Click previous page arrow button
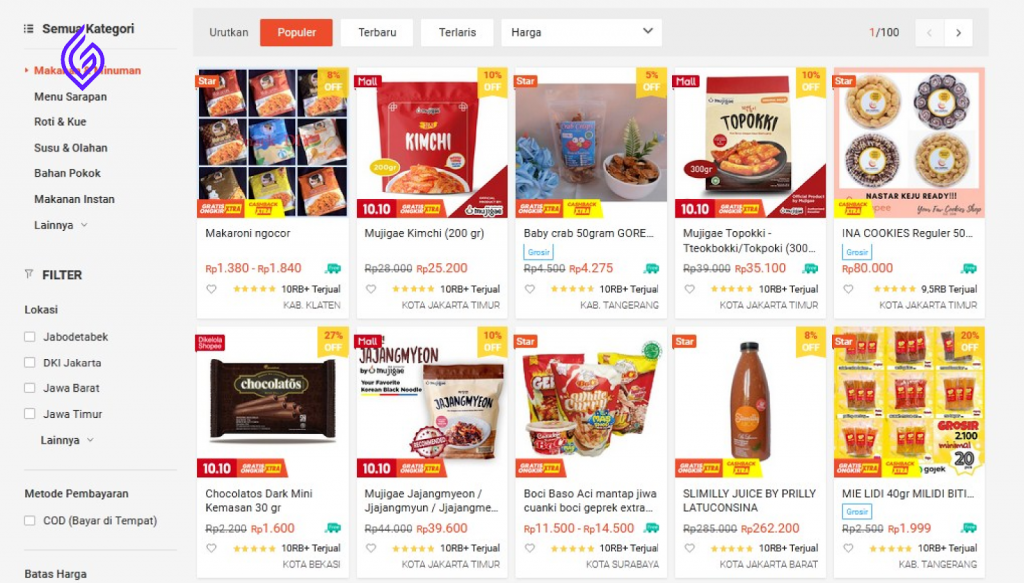The height and width of the screenshot is (583, 1024). tap(929, 33)
